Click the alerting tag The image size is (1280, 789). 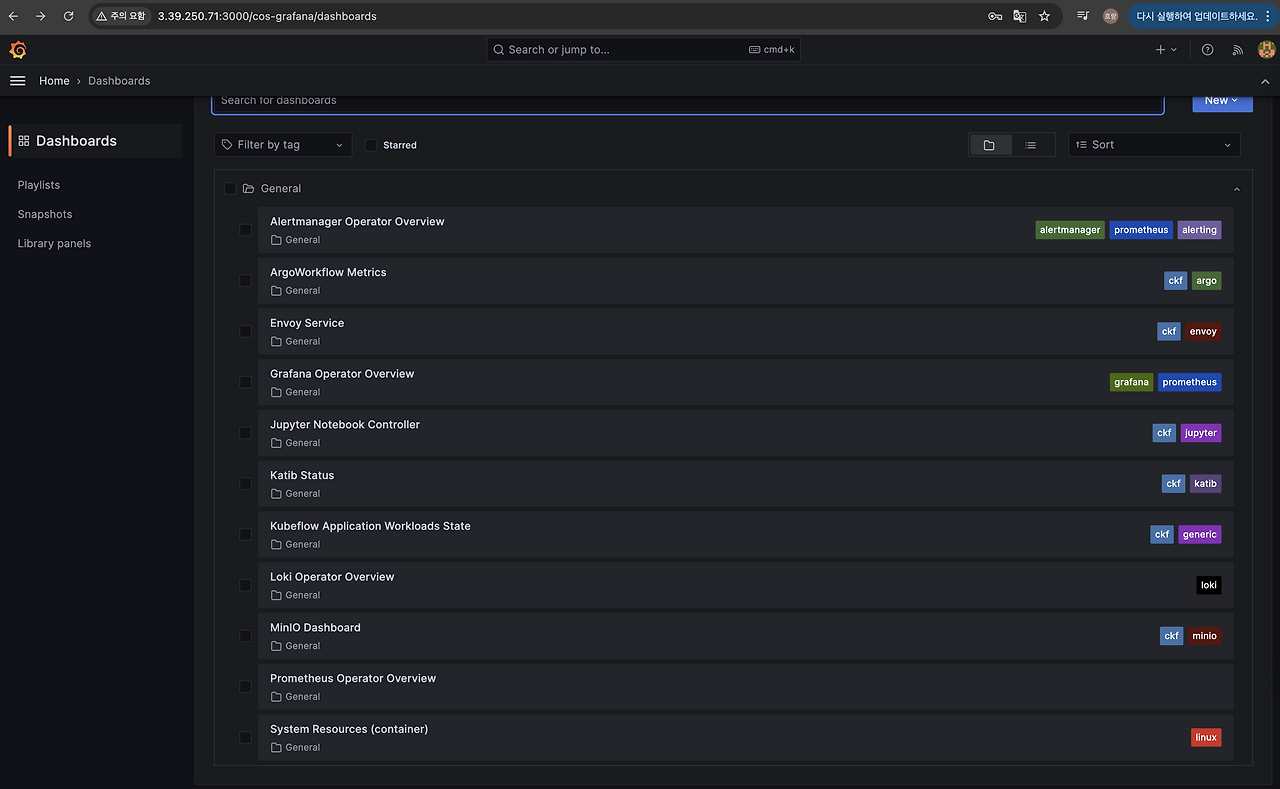pyautogui.click(x=1199, y=230)
